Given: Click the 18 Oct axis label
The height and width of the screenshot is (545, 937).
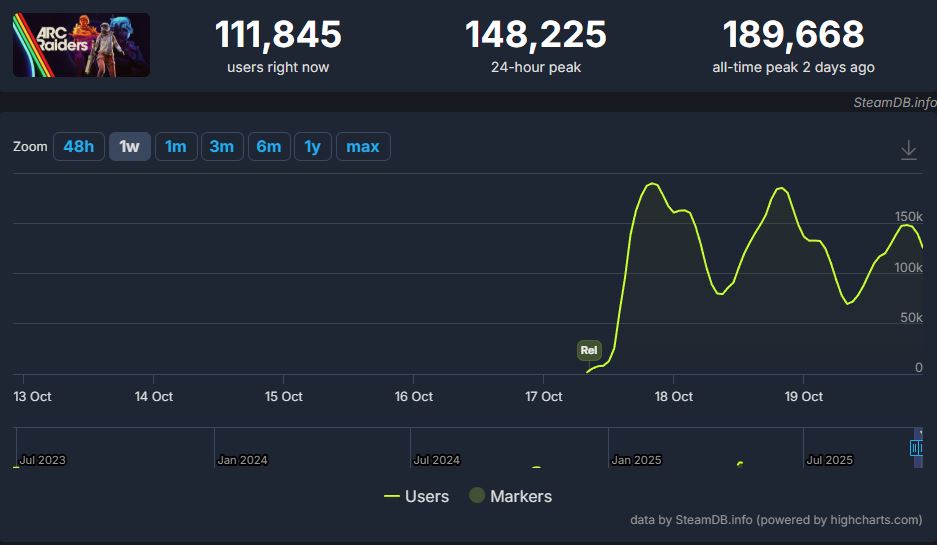Looking at the screenshot, I should (x=673, y=396).
